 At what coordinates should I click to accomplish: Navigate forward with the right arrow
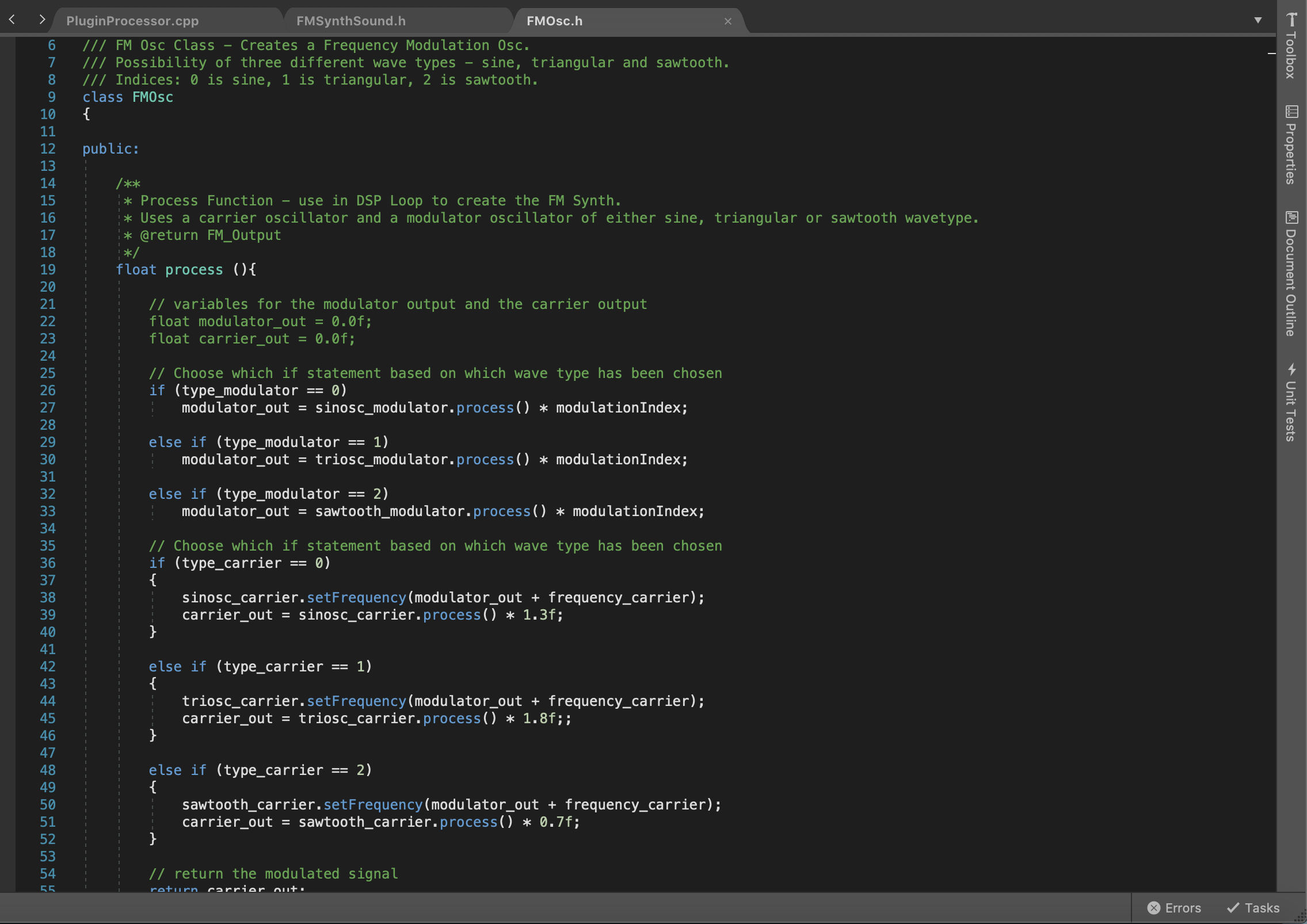(x=41, y=20)
